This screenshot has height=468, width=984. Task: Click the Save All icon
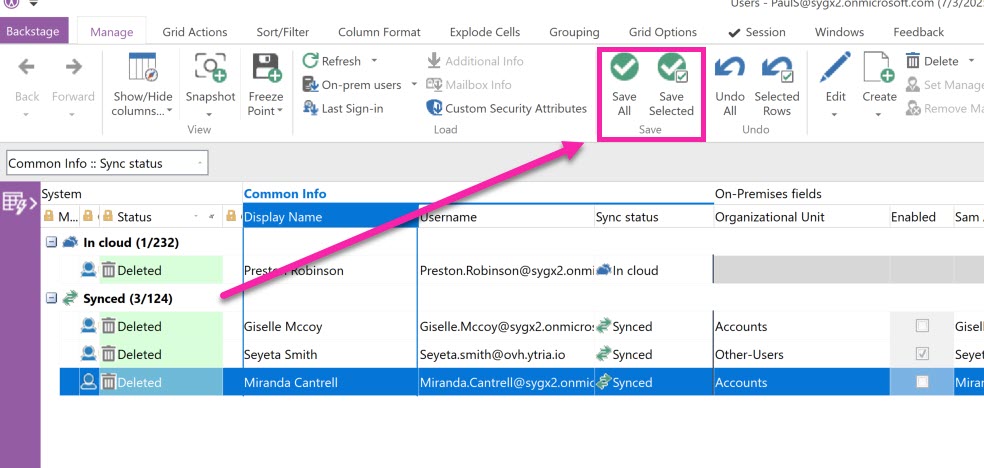(x=624, y=69)
